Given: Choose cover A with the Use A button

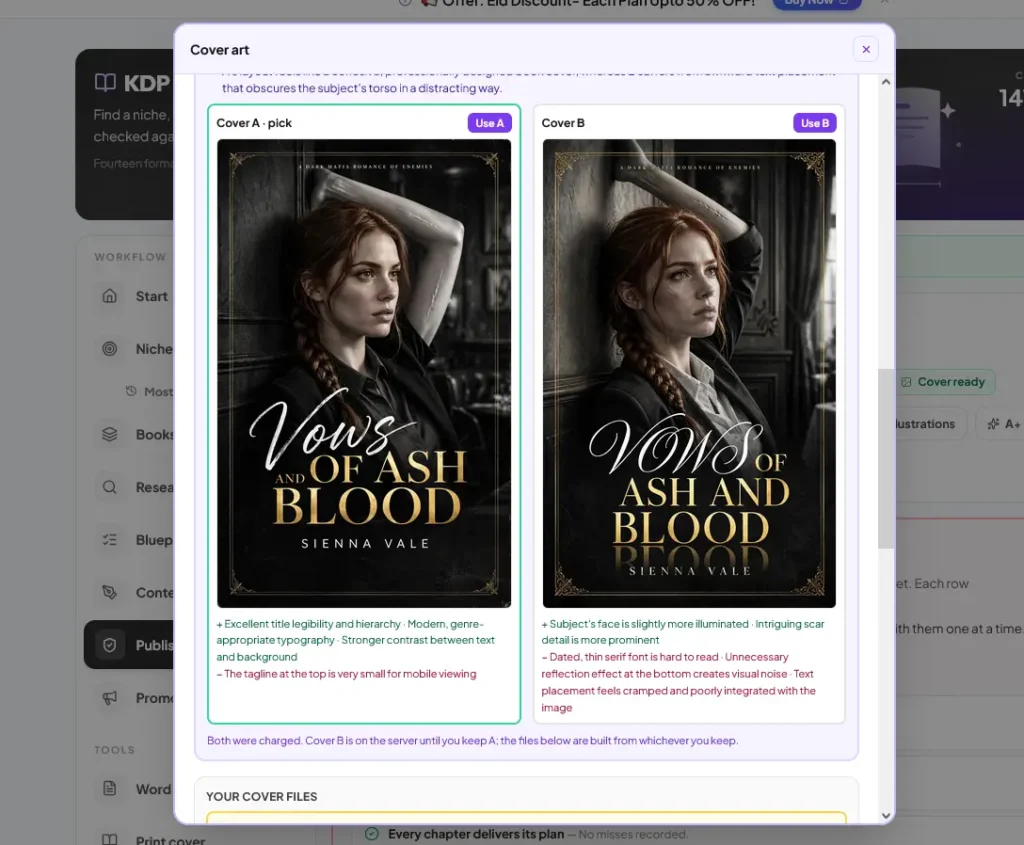Looking at the screenshot, I should [x=490, y=123].
